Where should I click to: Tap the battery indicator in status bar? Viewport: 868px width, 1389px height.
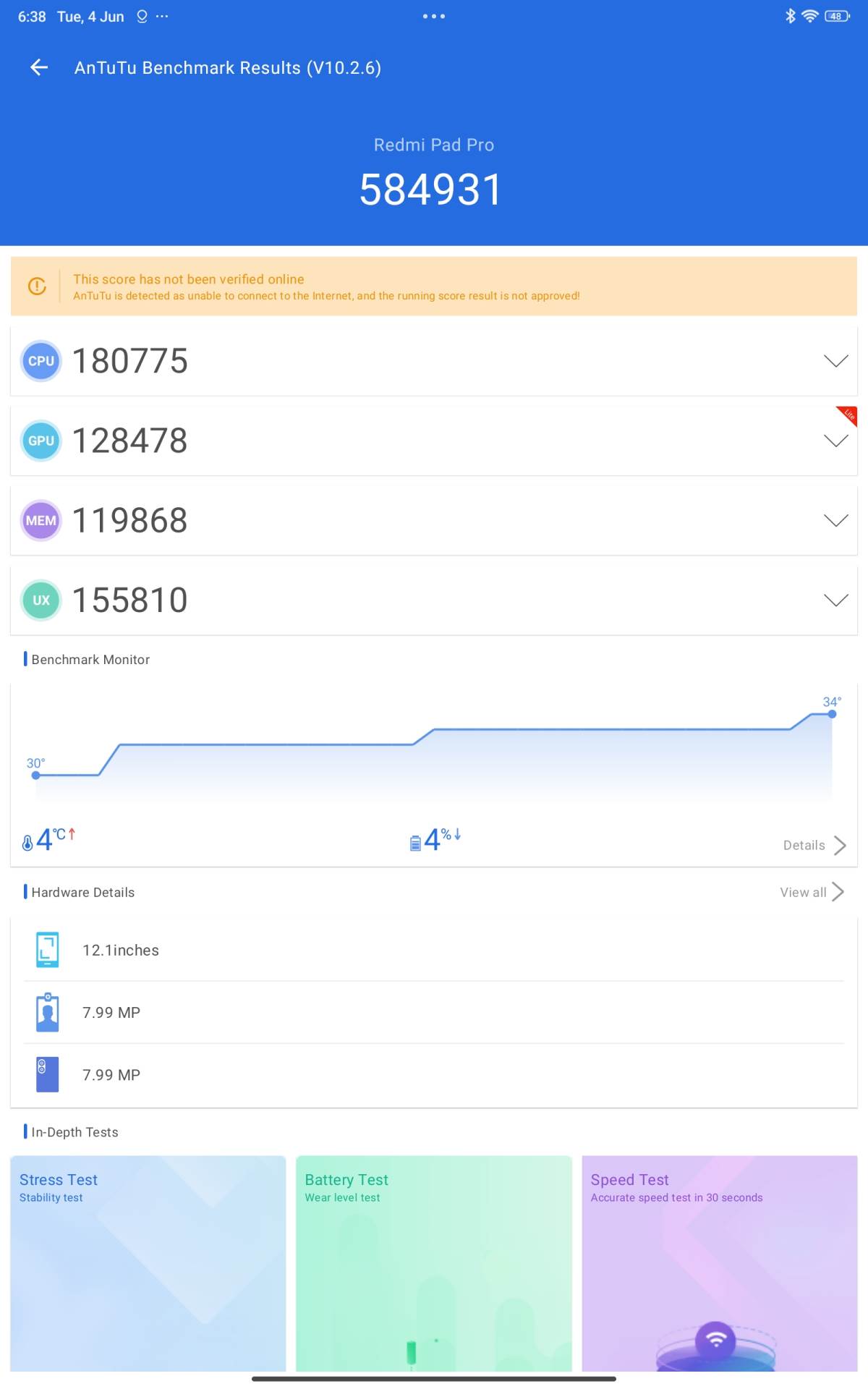click(836, 16)
